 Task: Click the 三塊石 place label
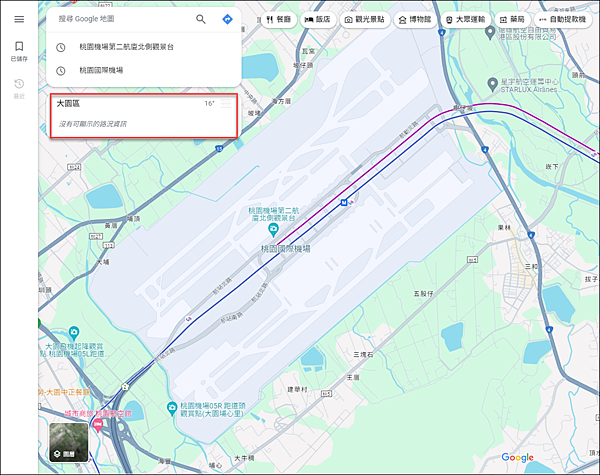click(x=363, y=355)
